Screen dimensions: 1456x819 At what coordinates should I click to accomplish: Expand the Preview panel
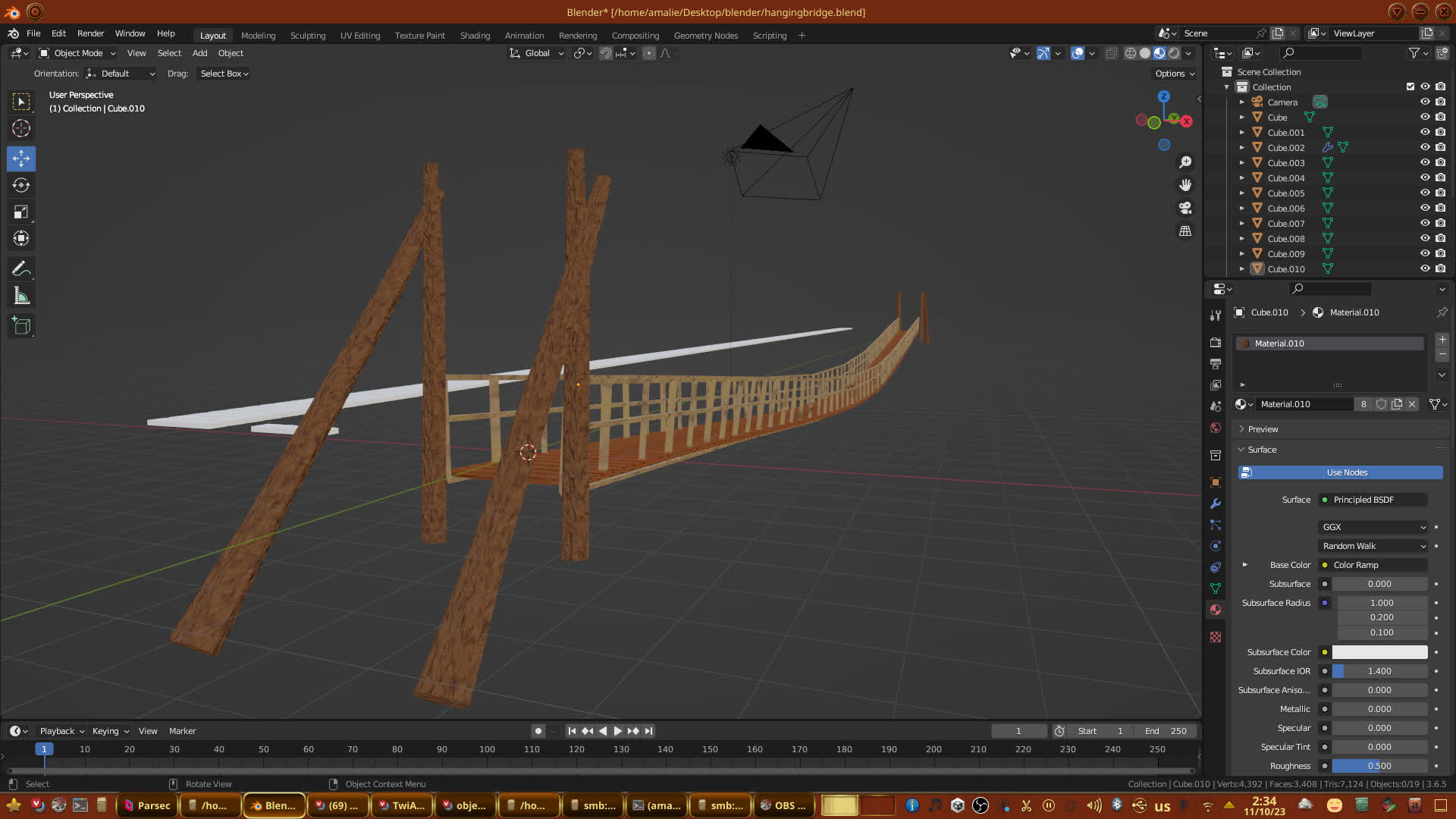[1263, 429]
